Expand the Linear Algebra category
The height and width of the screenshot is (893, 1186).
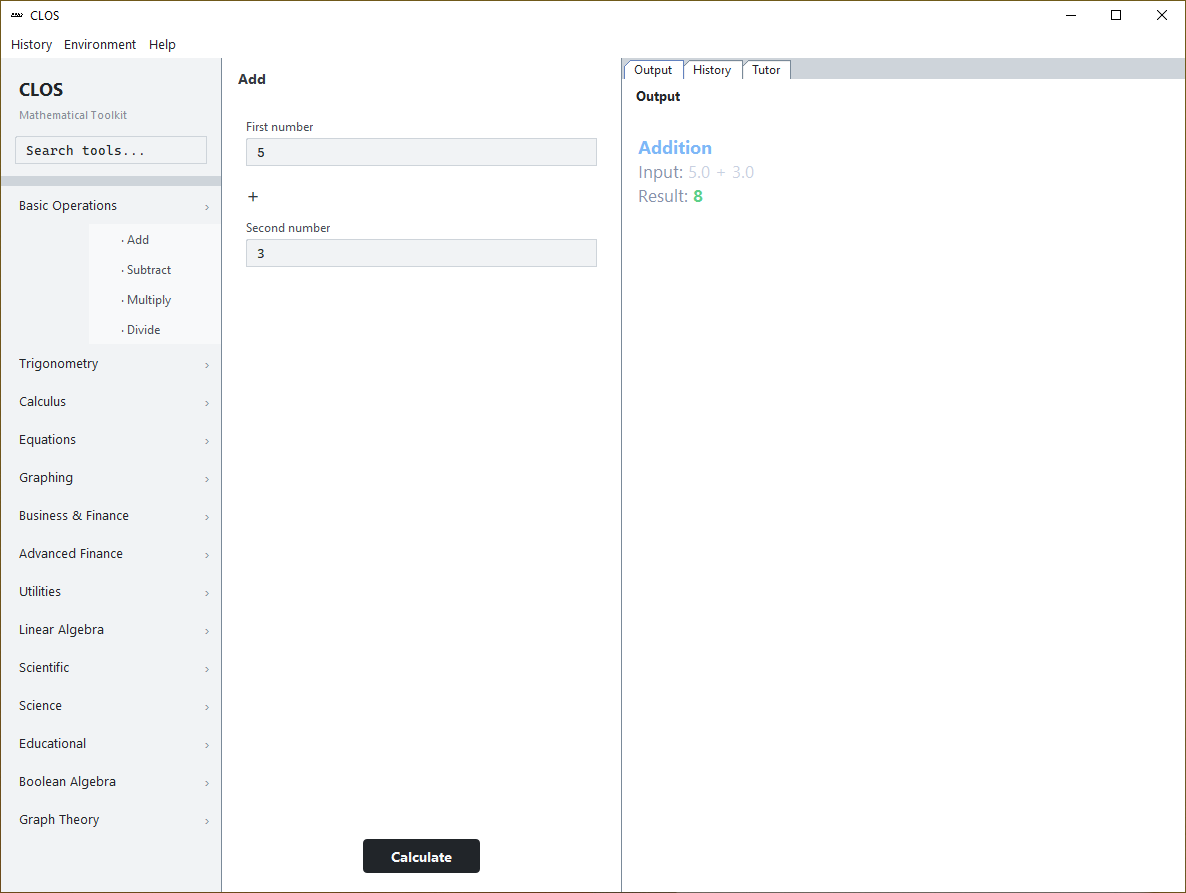112,630
